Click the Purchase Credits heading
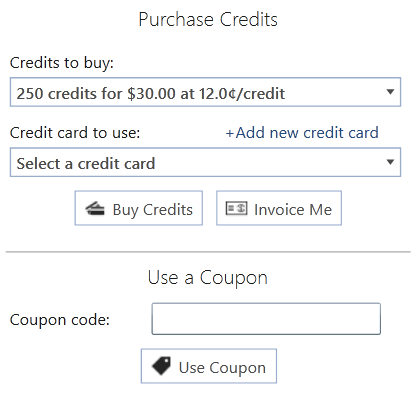Image resolution: width=413 pixels, height=399 pixels. pyautogui.click(x=208, y=19)
